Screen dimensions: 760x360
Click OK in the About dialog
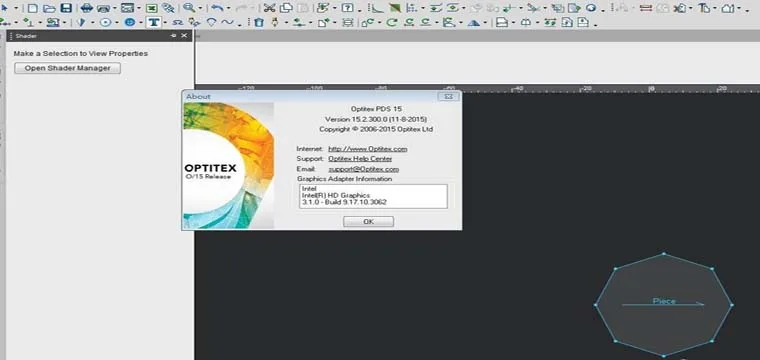368,221
